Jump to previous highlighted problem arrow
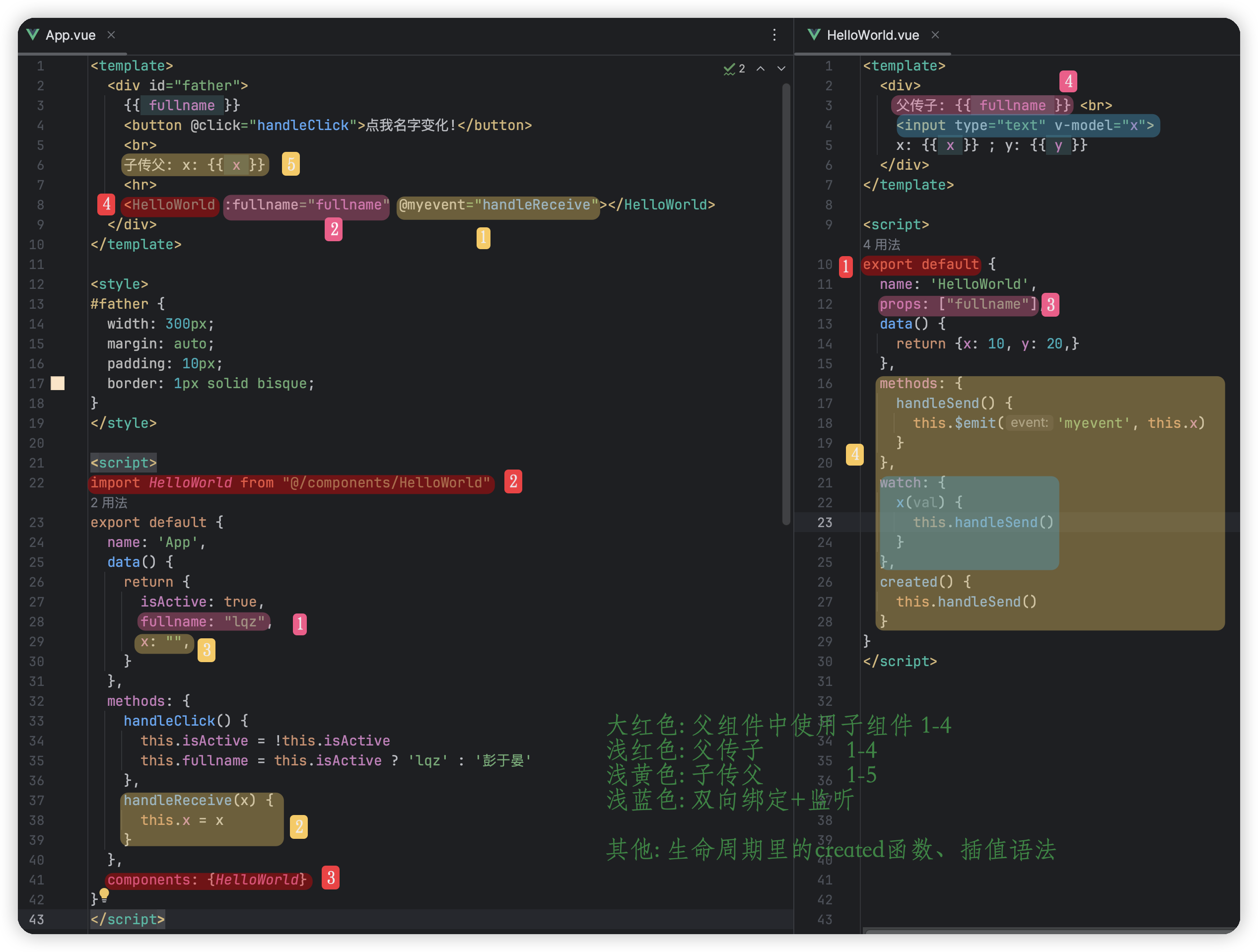 (761, 69)
